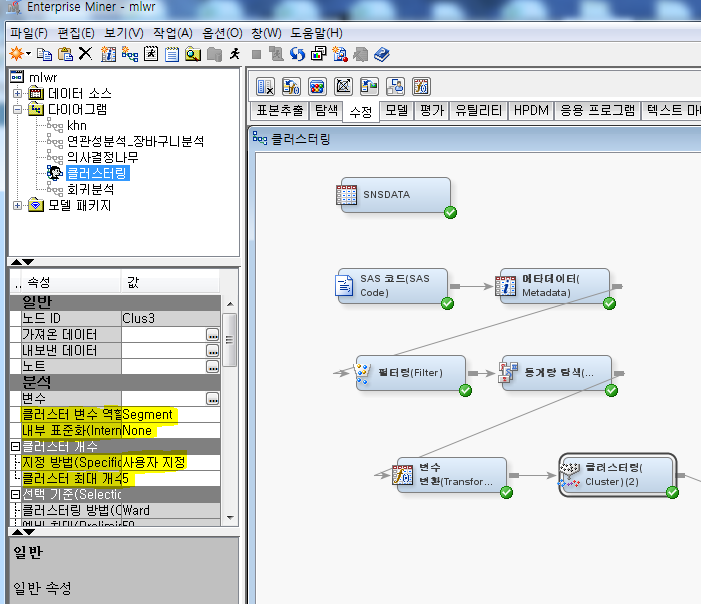Open the khn diagram in tree

(x=76, y=126)
